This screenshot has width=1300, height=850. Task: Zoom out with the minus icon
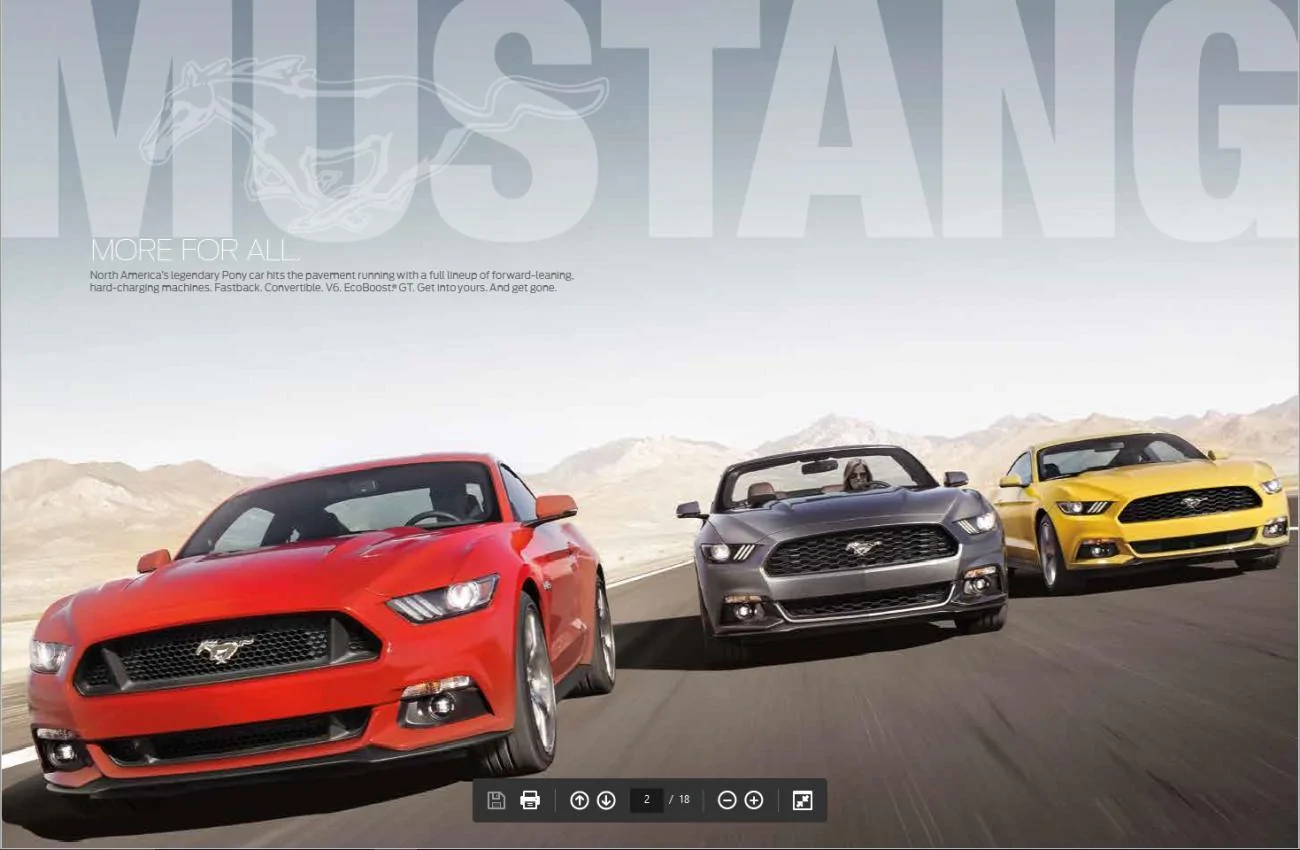727,800
